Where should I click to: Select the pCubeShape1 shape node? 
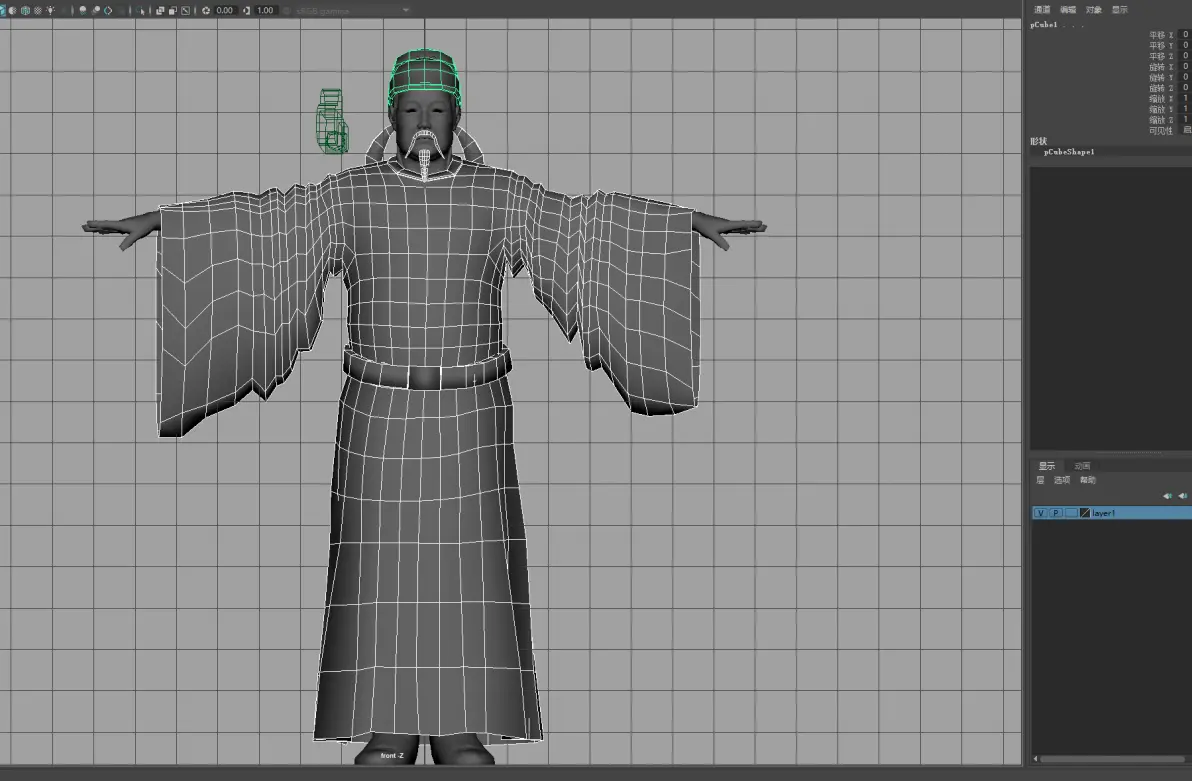[x=1069, y=152]
